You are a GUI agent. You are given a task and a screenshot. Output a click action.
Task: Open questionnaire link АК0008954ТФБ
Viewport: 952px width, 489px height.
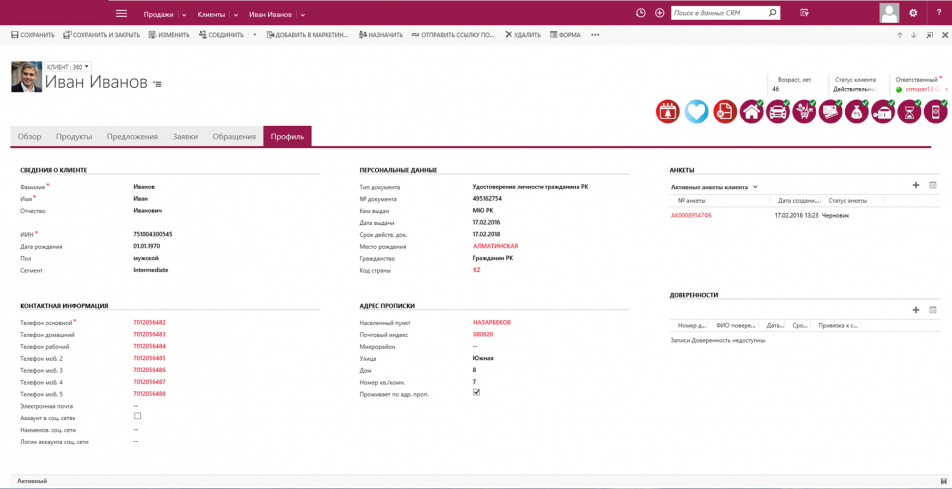tap(691, 215)
